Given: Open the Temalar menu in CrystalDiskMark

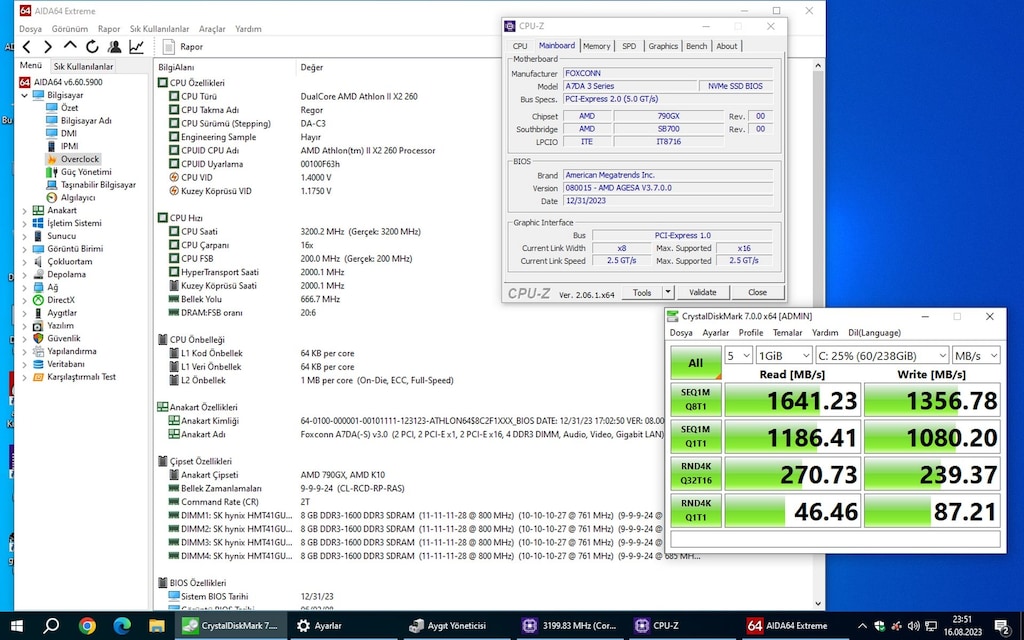Looking at the screenshot, I should [787, 332].
